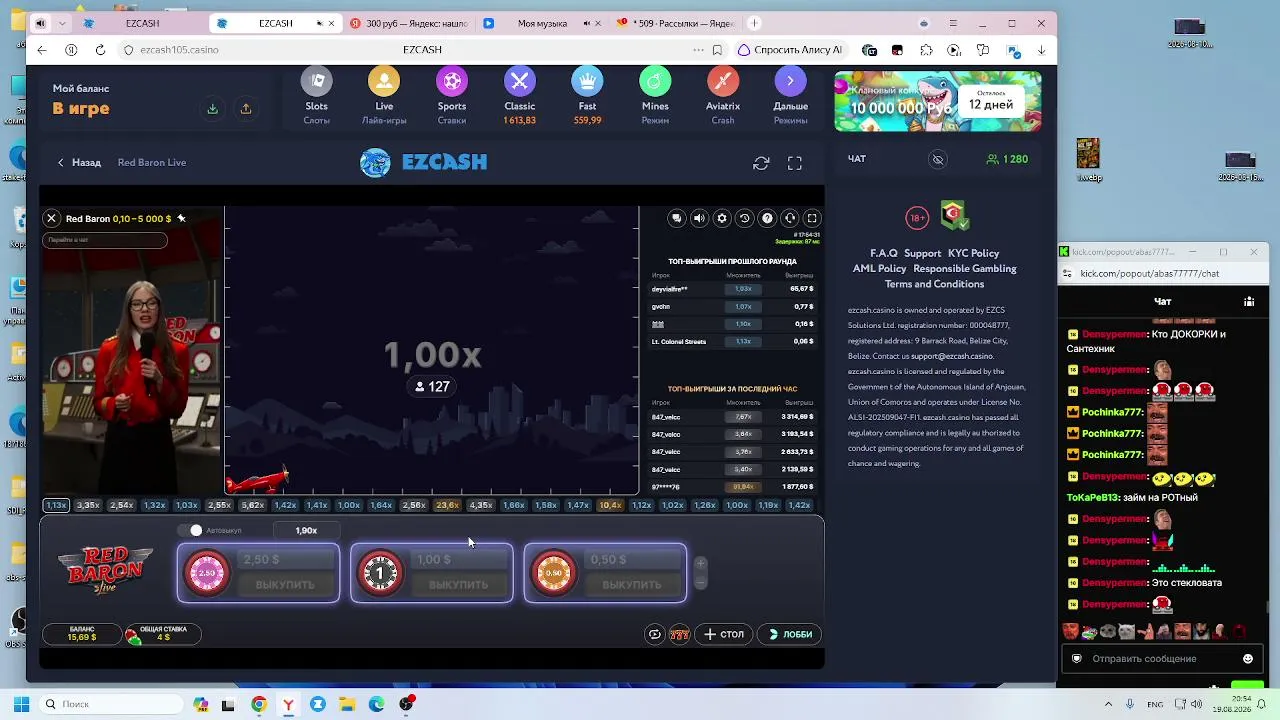Click the in-game chat input field
The height and width of the screenshot is (720, 1280).
[x=105, y=240]
